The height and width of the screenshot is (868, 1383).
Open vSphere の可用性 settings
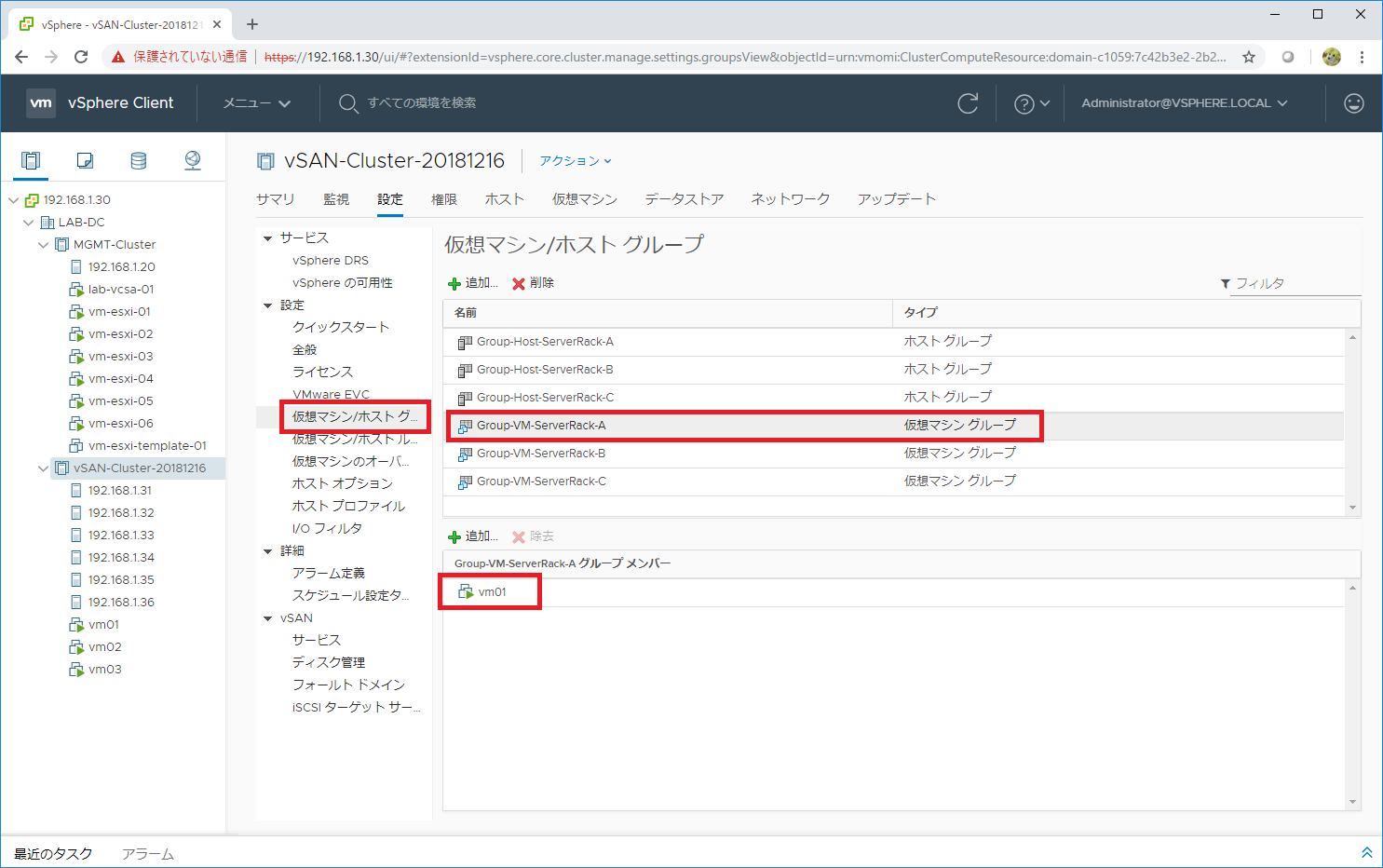343,283
